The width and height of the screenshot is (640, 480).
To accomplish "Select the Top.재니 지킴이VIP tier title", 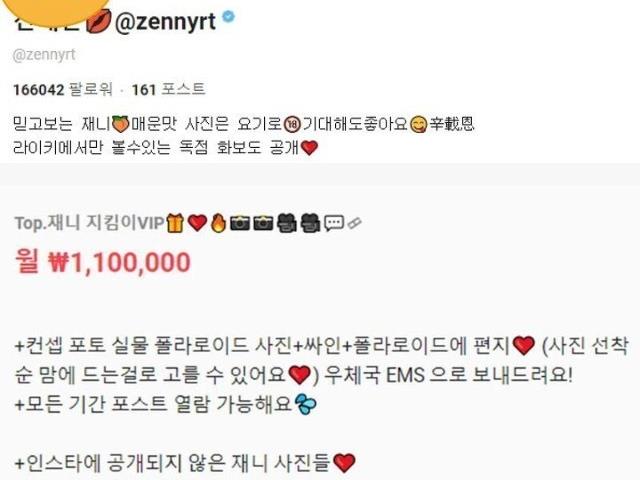I will pyautogui.click(x=89, y=223).
